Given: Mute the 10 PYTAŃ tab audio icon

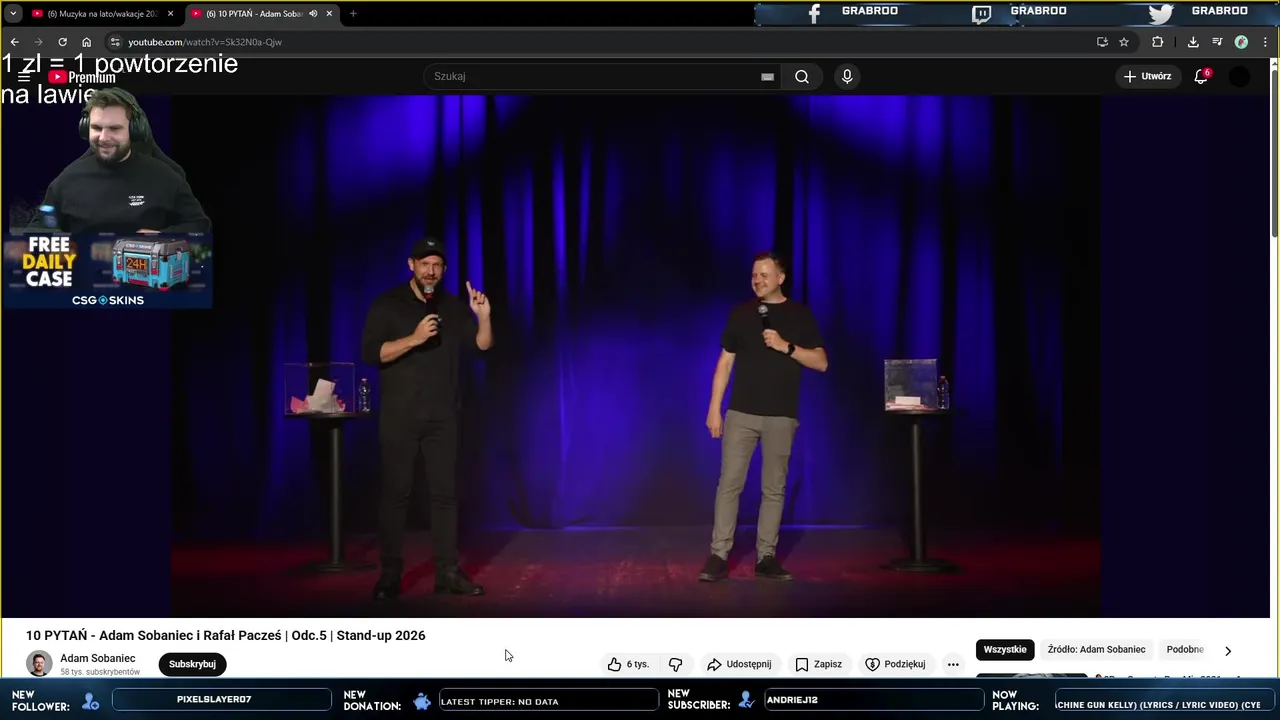Looking at the screenshot, I should tap(313, 14).
